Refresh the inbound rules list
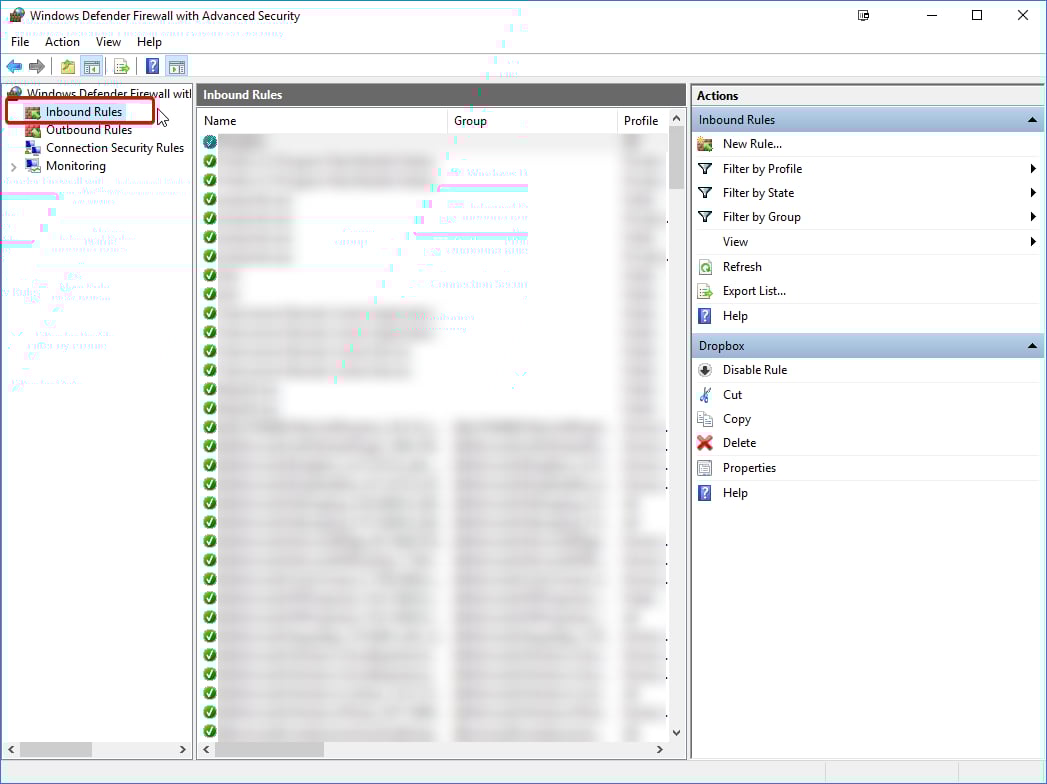The height and width of the screenshot is (784, 1047). click(740, 266)
